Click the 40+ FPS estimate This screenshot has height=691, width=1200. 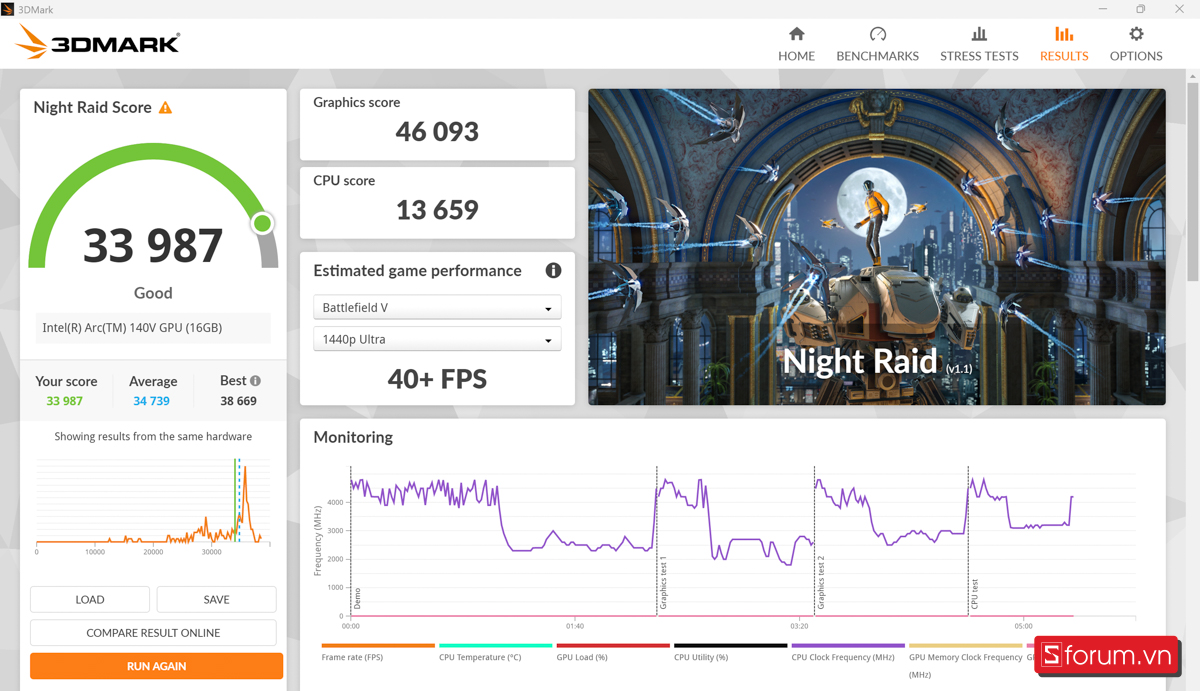(x=437, y=379)
